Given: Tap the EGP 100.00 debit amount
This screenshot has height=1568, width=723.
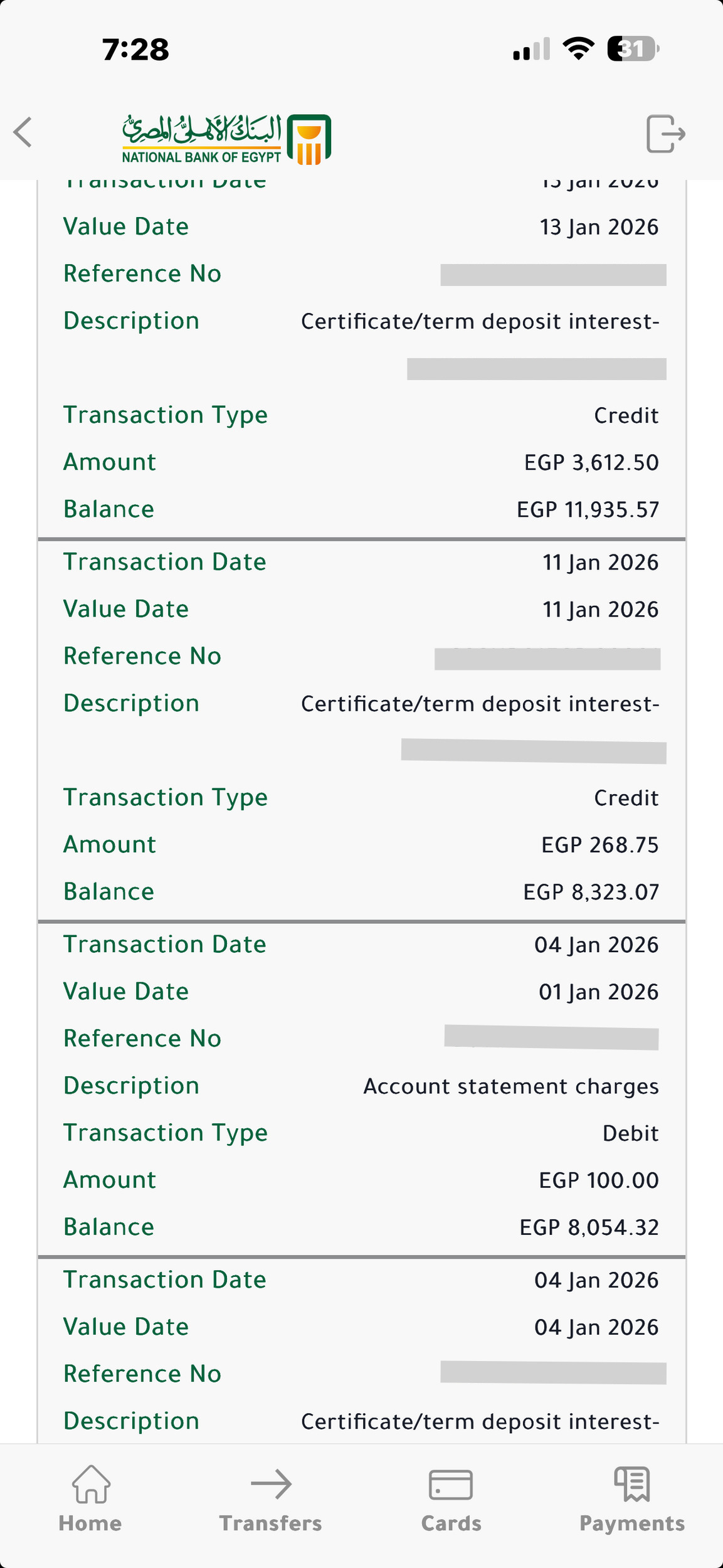Looking at the screenshot, I should tap(599, 1180).
